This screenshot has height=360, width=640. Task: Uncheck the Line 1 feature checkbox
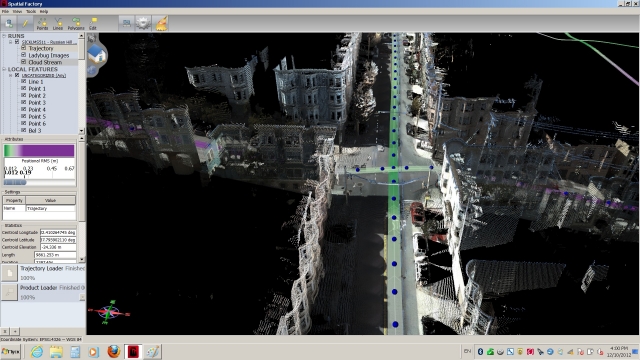pyautogui.click(x=24, y=82)
